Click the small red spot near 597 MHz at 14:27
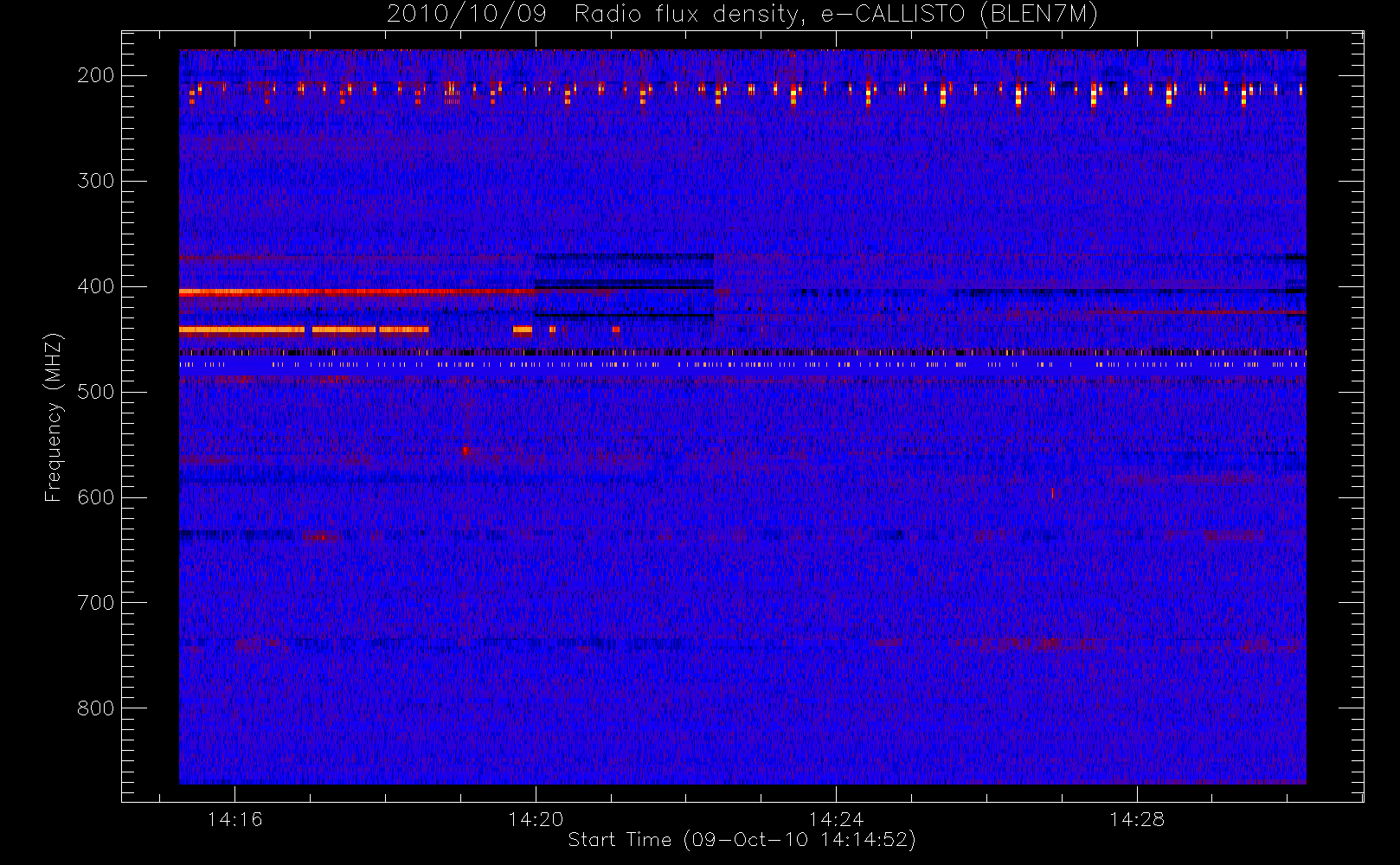The image size is (1400, 865). click(x=1052, y=493)
